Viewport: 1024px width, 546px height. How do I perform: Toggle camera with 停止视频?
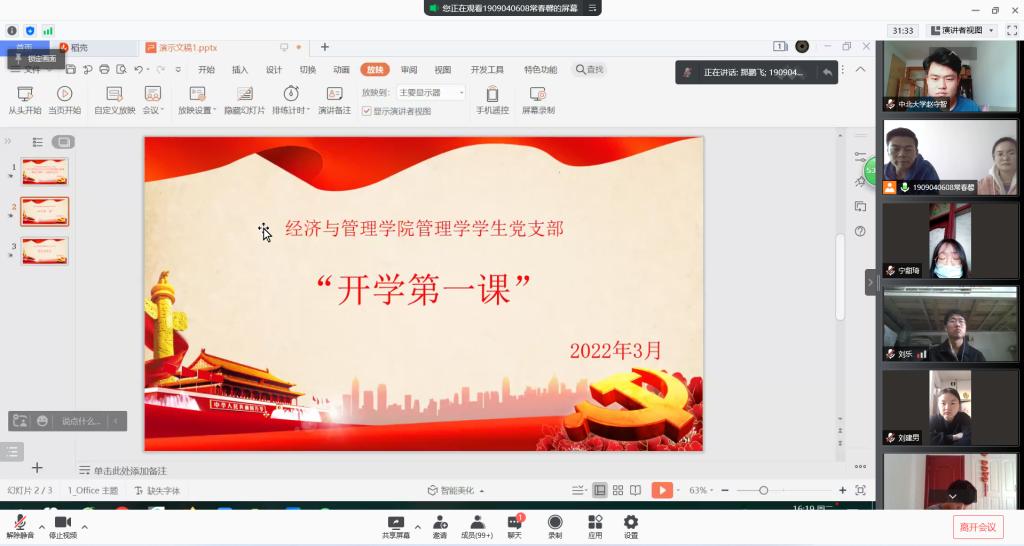click(x=63, y=523)
